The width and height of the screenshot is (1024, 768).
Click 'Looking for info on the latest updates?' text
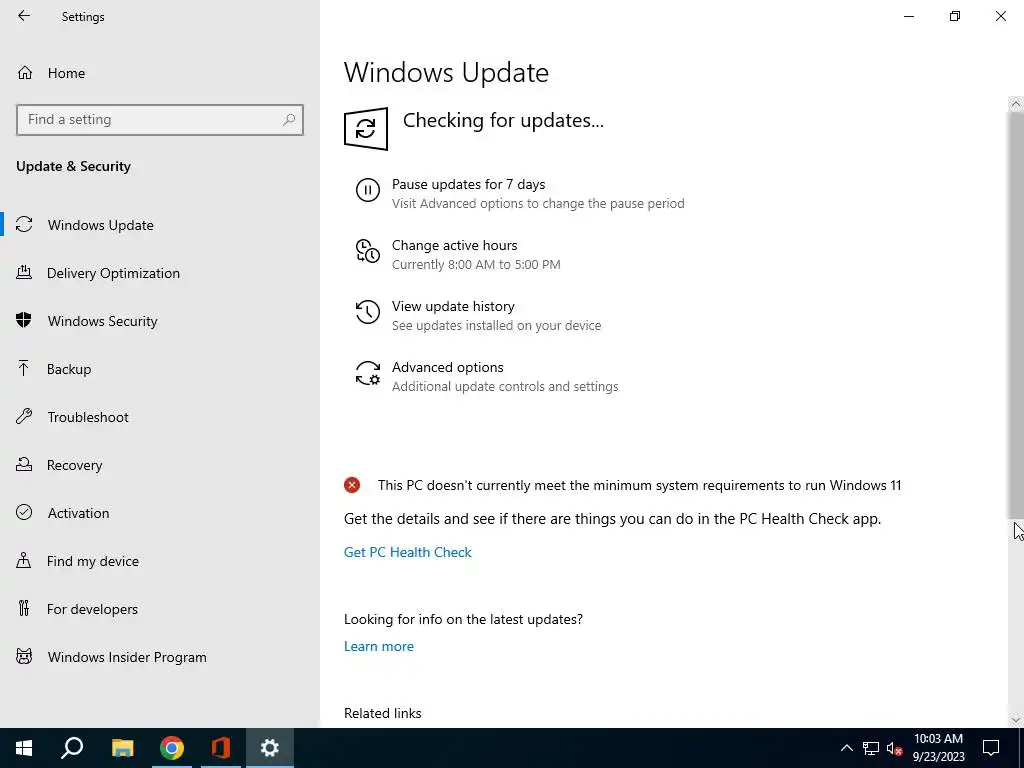click(463, 619)
